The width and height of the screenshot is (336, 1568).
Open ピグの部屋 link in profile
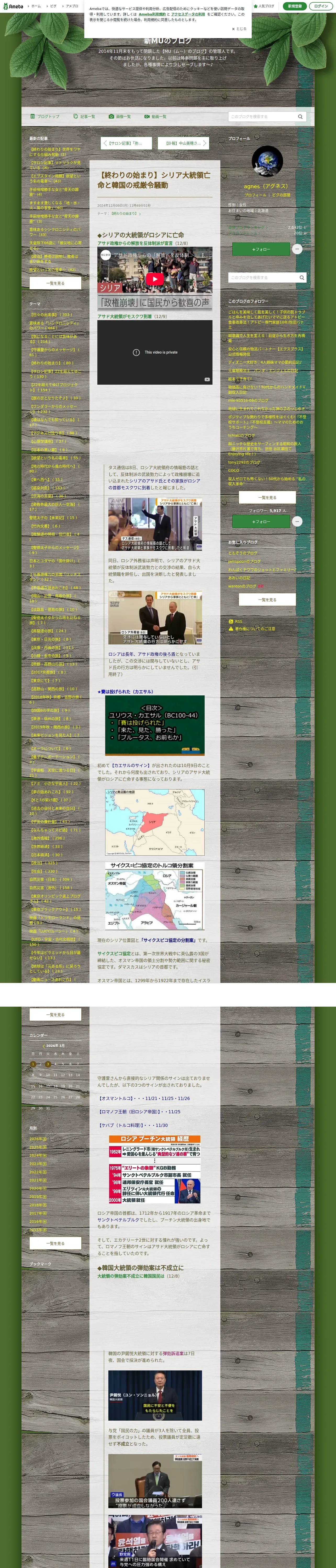[281, 195]
